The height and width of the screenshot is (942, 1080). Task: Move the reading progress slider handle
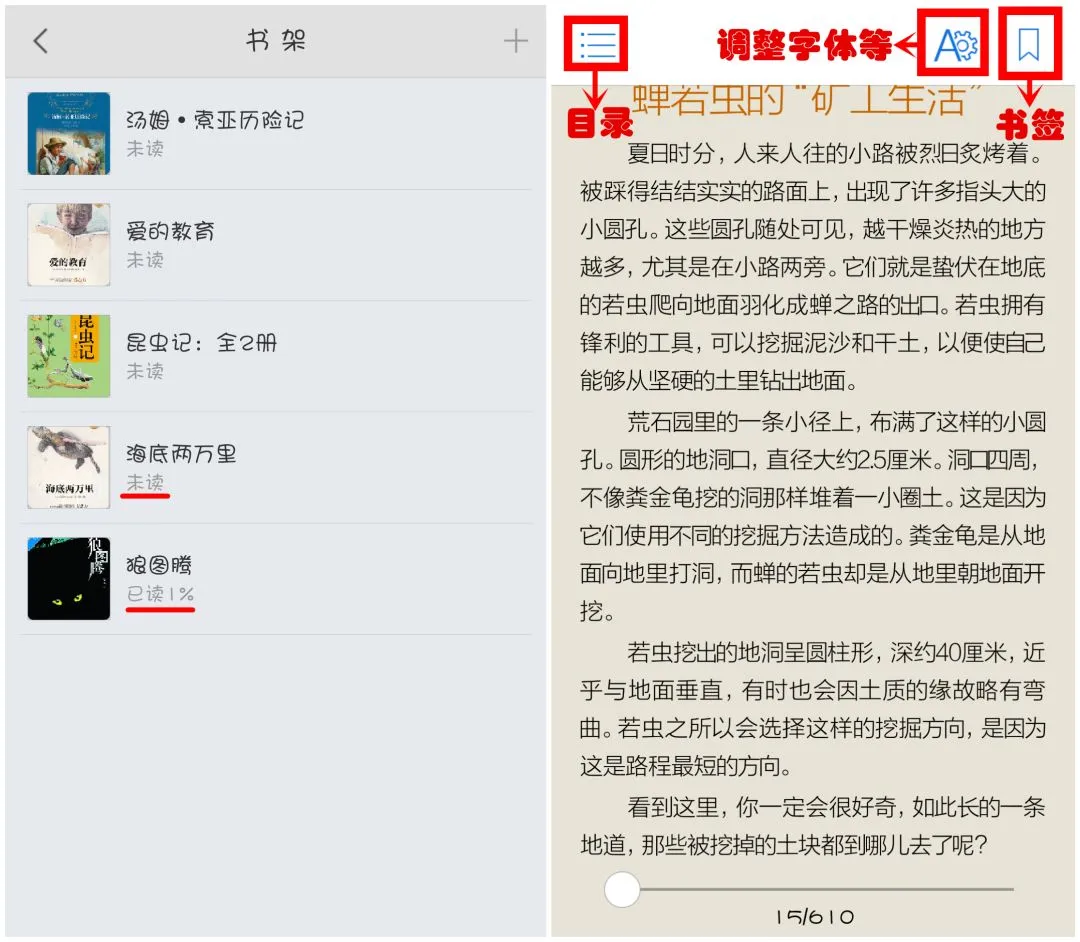coord(621,889)
